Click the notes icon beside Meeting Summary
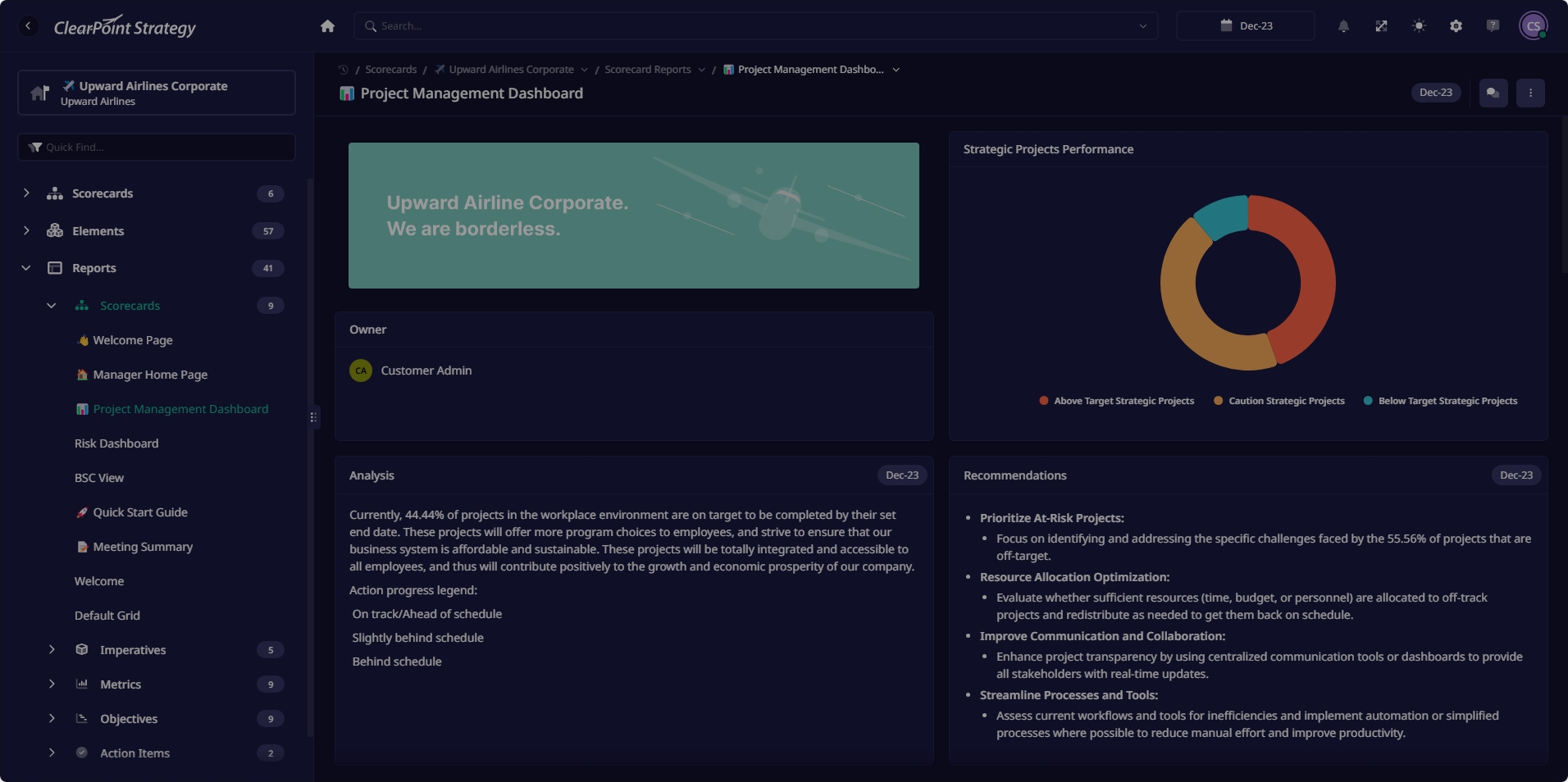The height and width of the screenshot is (782, 1568). (x=82, y=547)
